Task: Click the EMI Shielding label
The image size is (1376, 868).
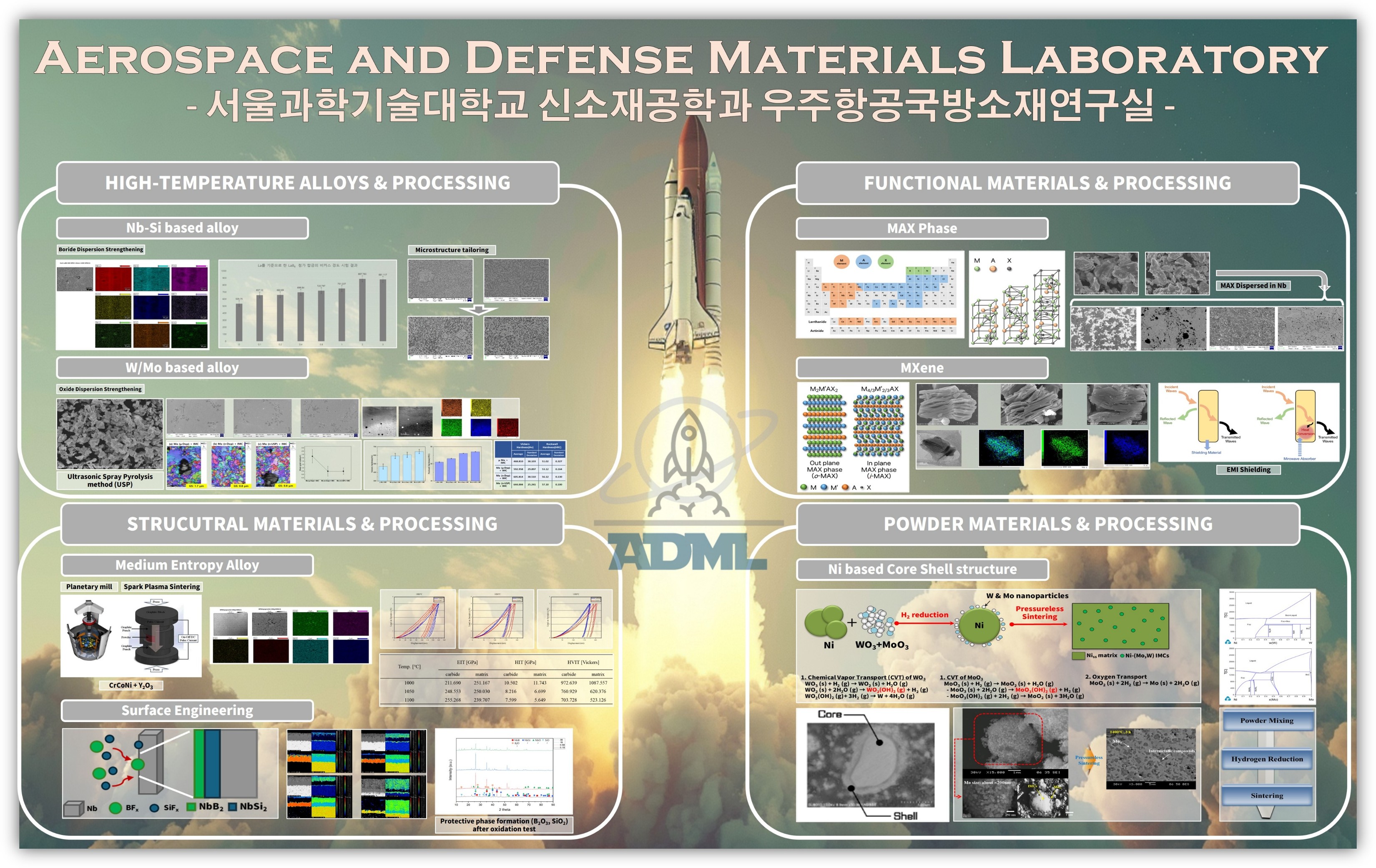Action: click(x=1248, y=470)
